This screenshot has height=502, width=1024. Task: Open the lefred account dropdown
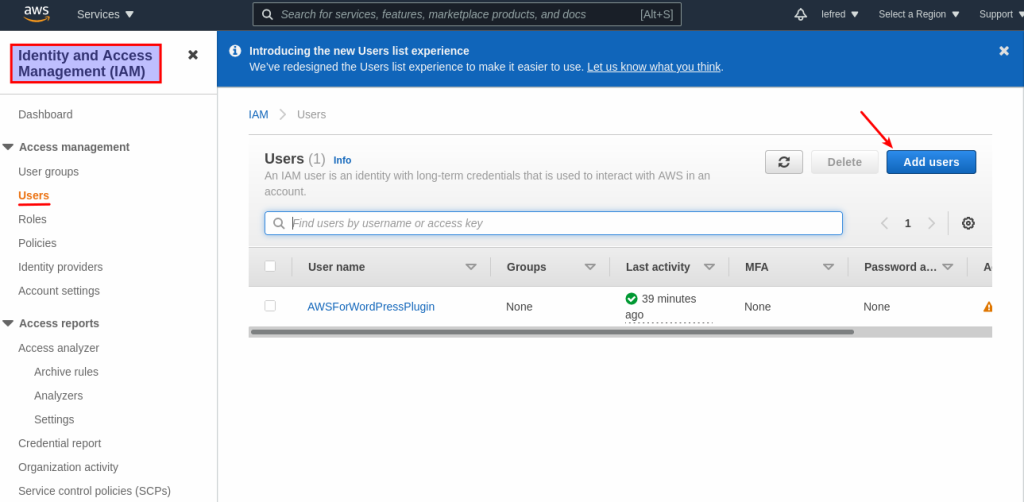tap(840, 14)
